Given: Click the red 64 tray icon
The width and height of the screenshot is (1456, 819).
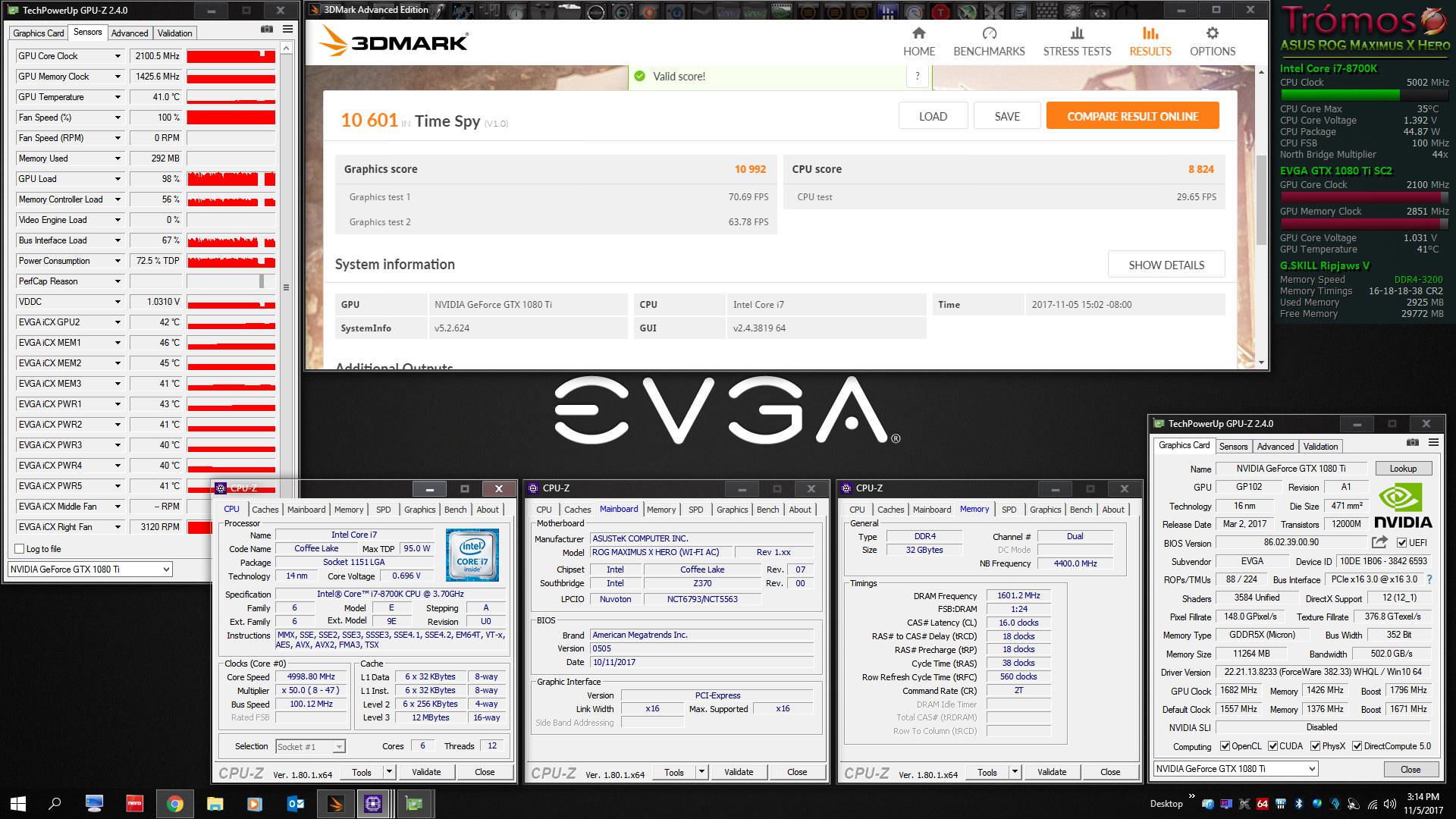Looking at the screenshot, I should tap(1262, 804).
